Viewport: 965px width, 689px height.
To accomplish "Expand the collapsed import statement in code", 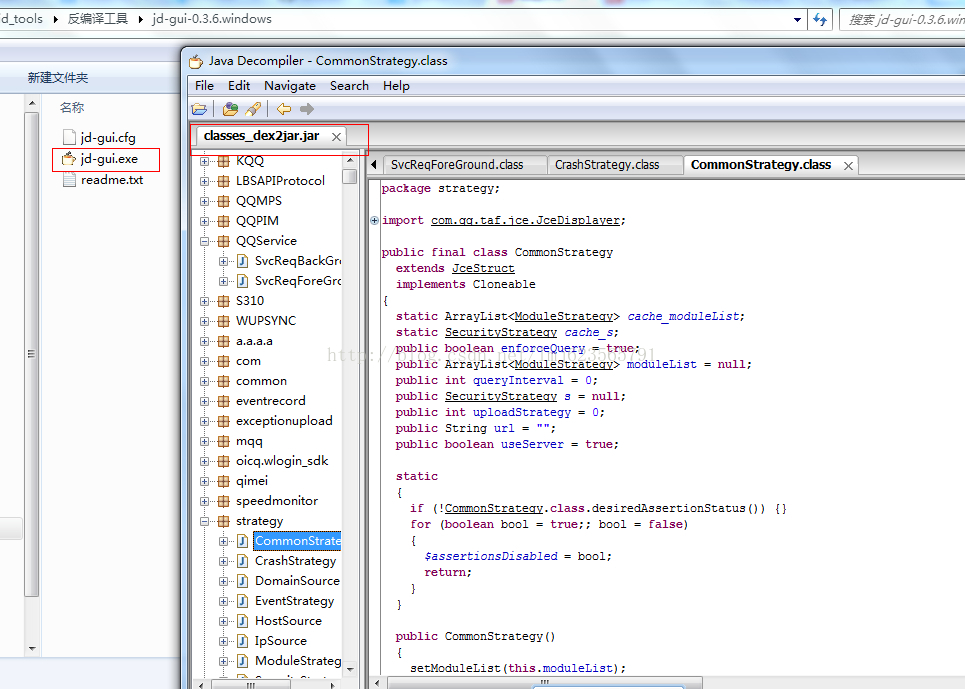I will pos(374,220).
